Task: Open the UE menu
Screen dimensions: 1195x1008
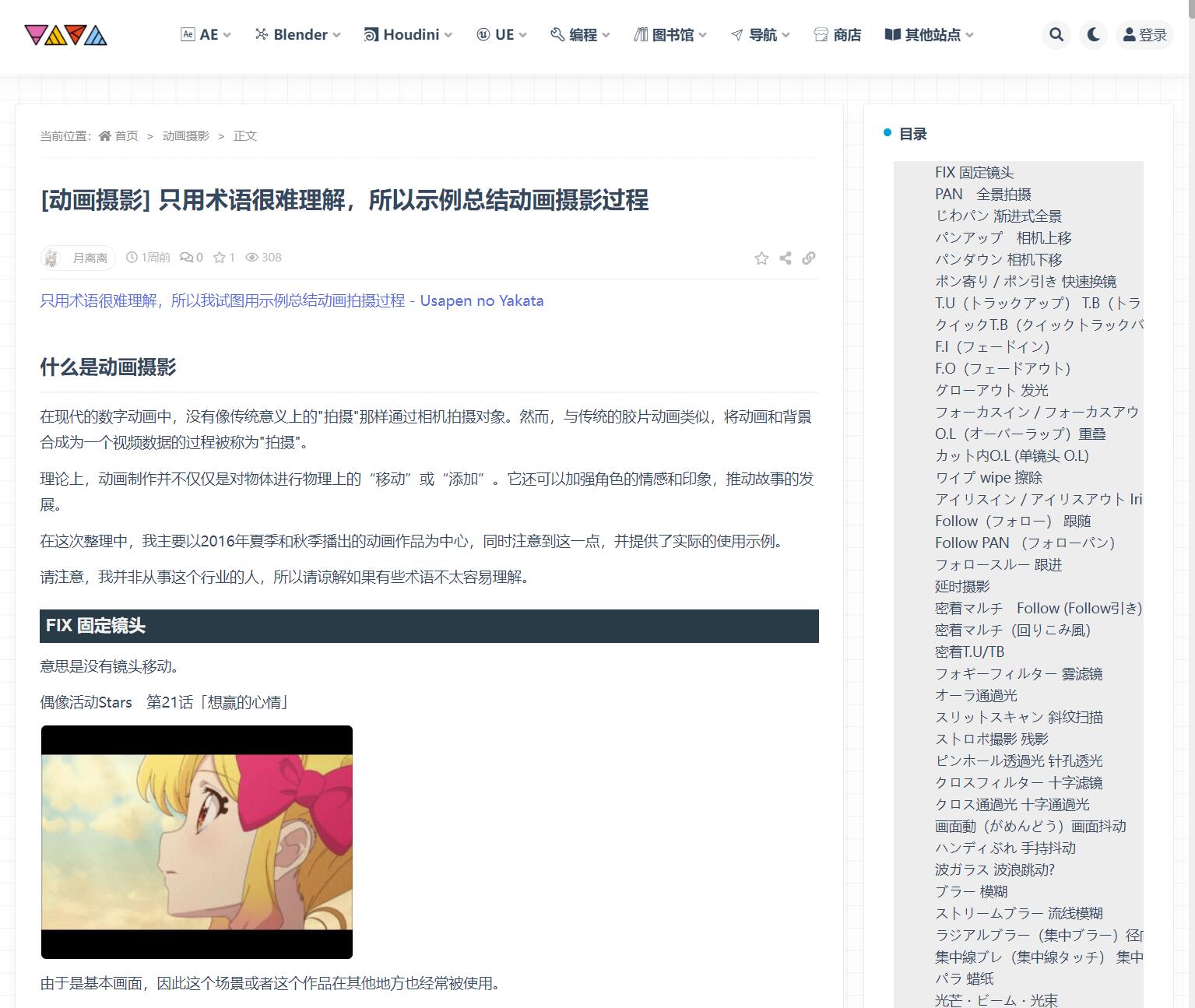Action: pos(502,35)
